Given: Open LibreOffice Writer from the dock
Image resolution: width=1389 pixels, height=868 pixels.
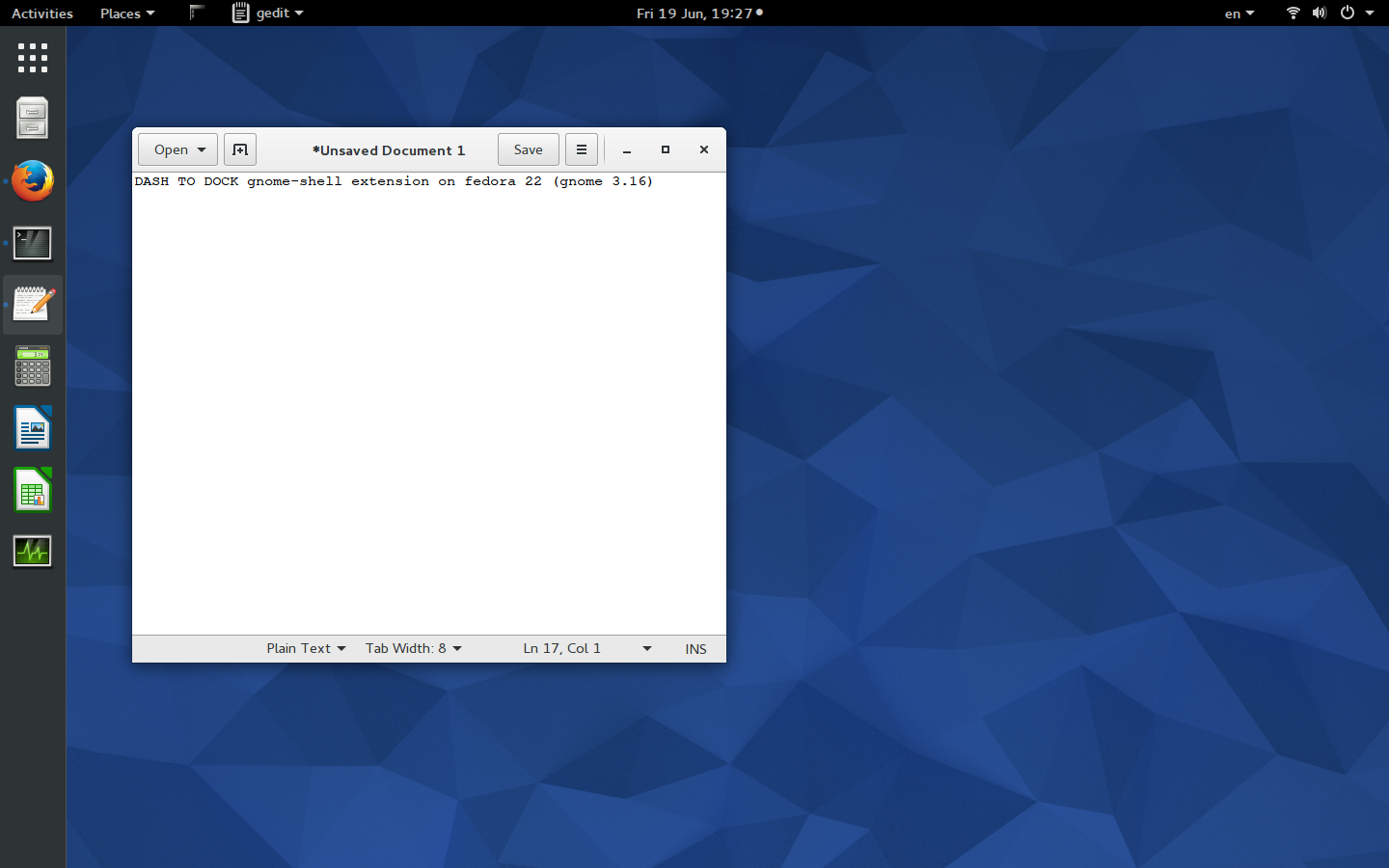Looking at the screenshot, I should [x=33, y=428].
